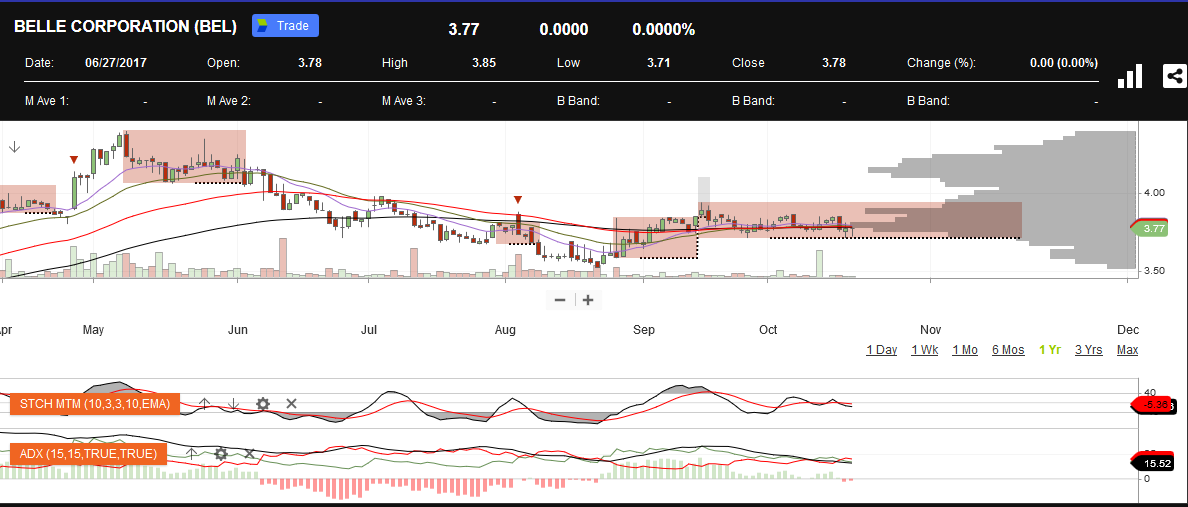Click the 4.00 price axis label
Screen dimensions: 1188x507
pyautogui.click(x=1155, y=192)
